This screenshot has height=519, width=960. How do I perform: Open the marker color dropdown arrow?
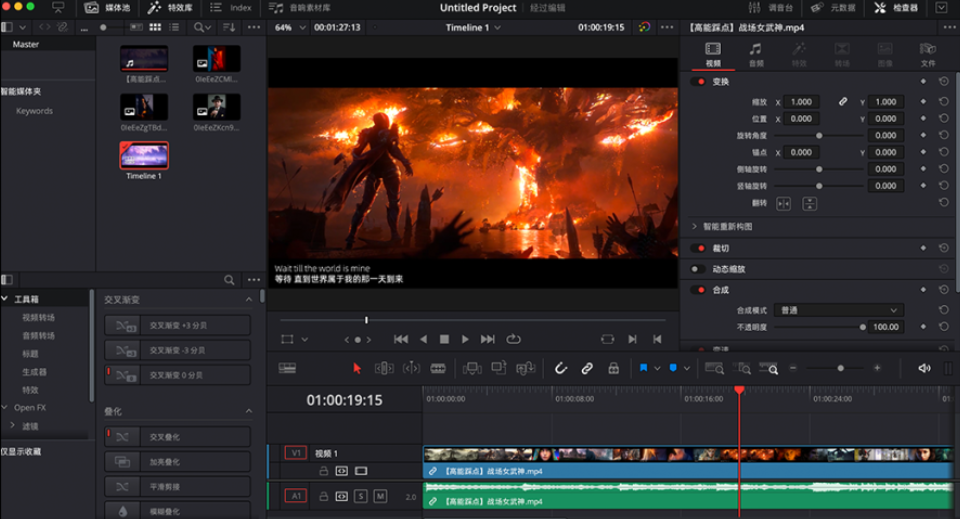tap(686, 368)
